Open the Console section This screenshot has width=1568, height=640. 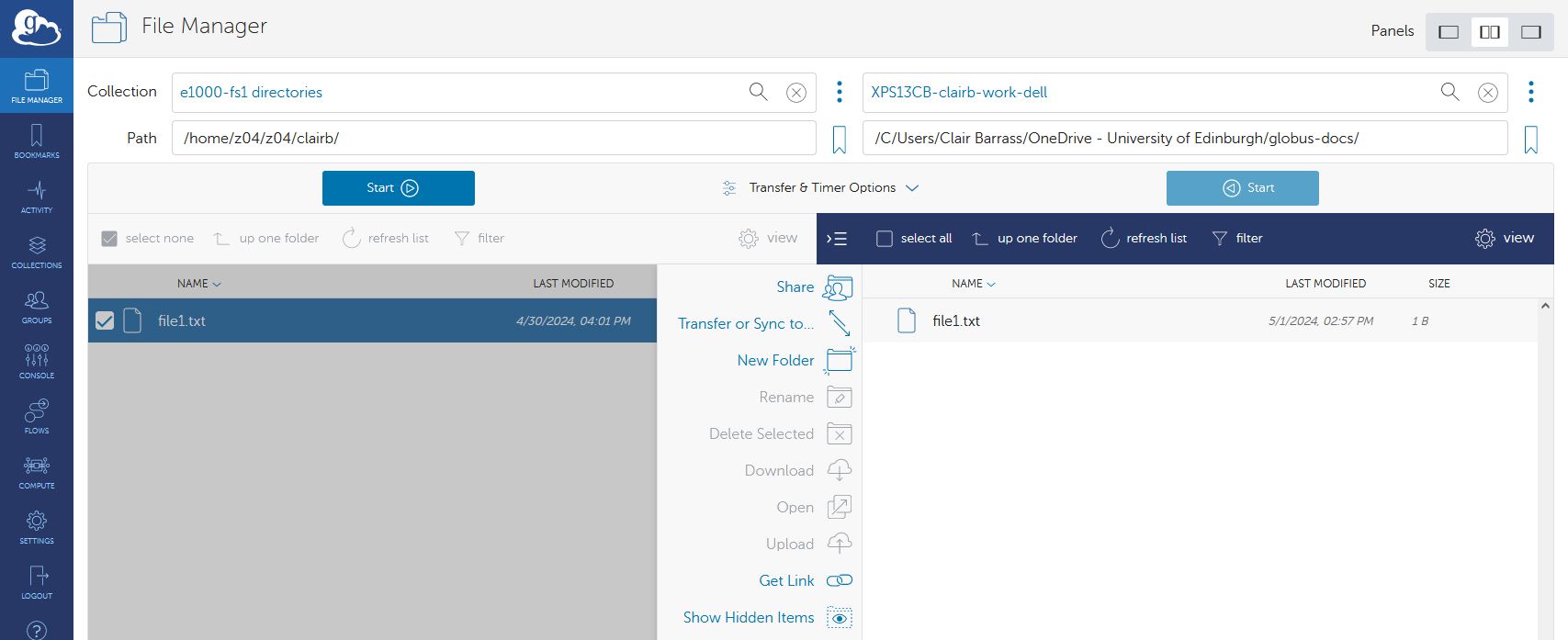click(37, 362)
